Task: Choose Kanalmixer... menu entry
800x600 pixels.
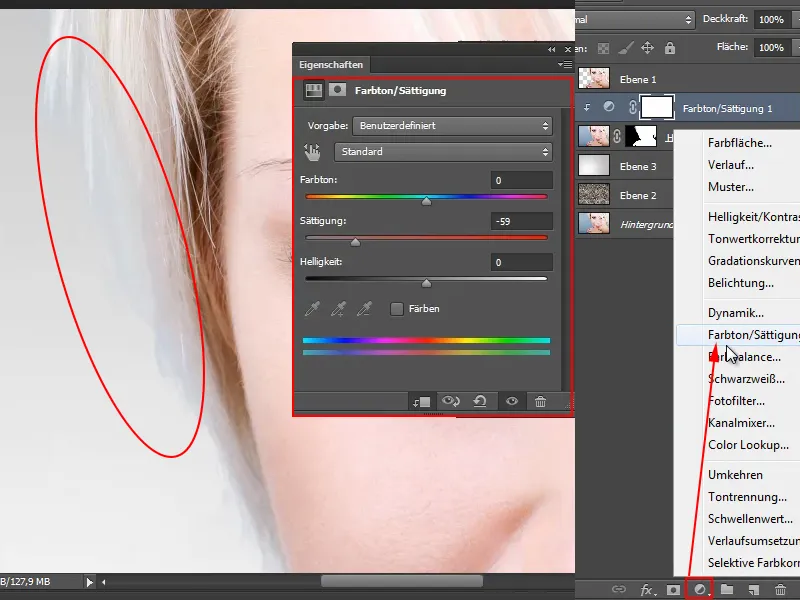Action: tap(741, 422)
